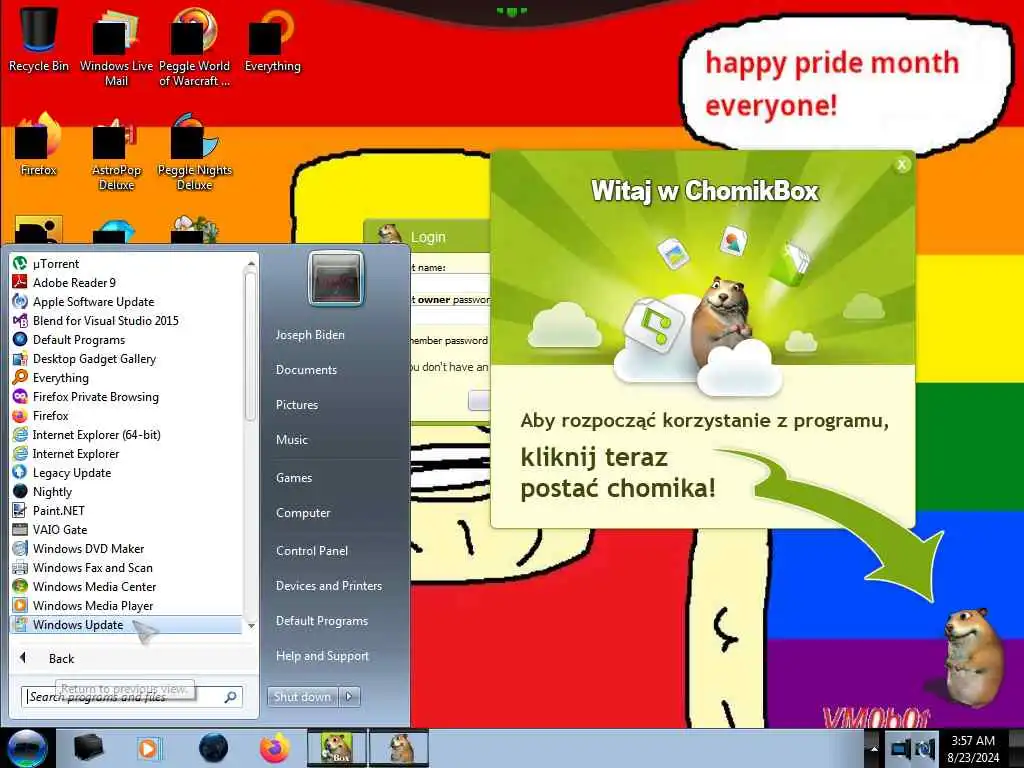Open the volume tray icon

point(925,749)
